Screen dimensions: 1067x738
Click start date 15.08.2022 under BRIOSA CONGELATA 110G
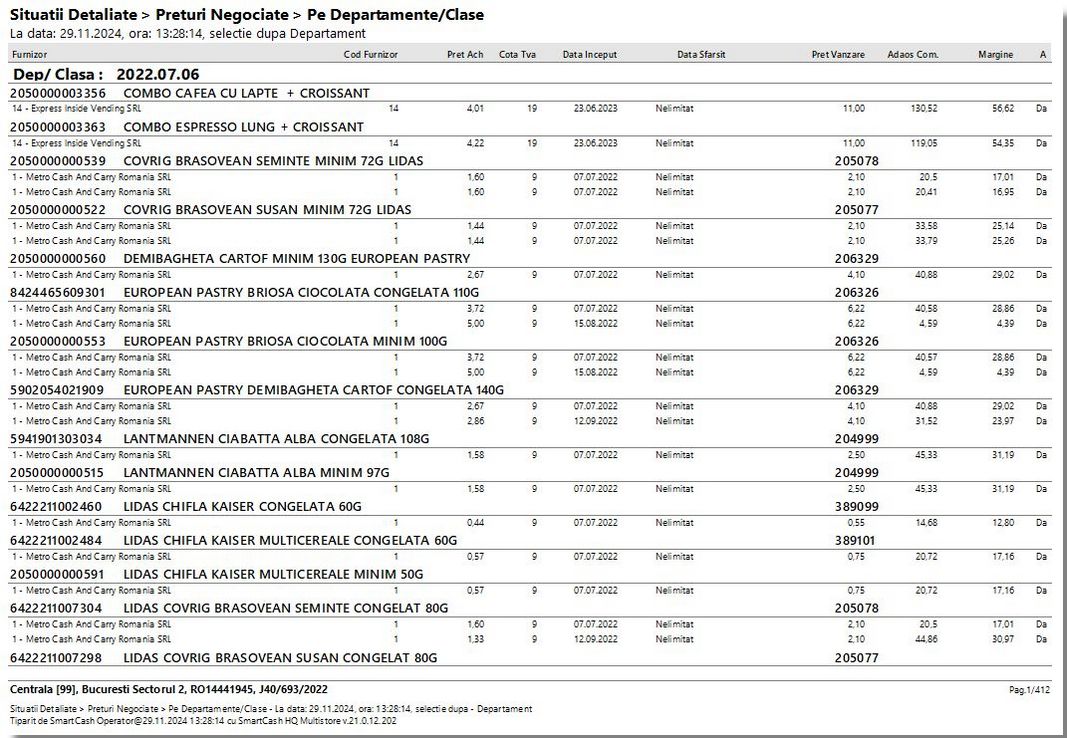point(595,324)
